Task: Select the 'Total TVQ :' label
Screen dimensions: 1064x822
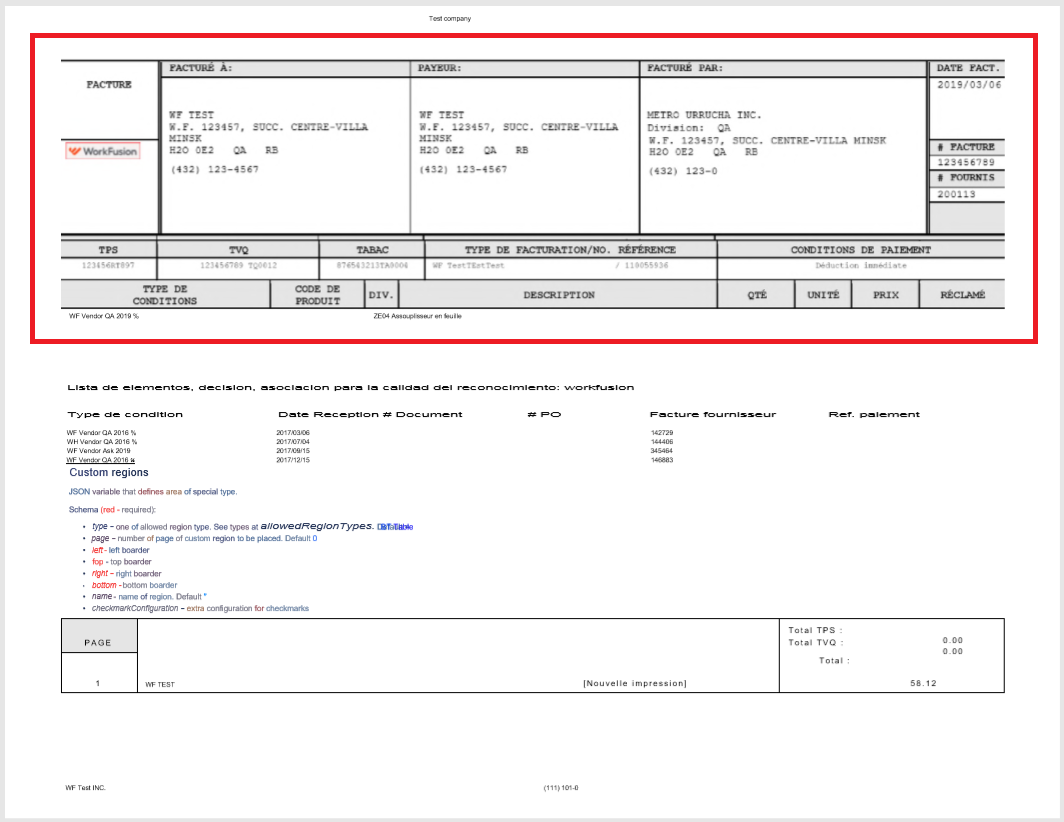Action: [816, 643]
